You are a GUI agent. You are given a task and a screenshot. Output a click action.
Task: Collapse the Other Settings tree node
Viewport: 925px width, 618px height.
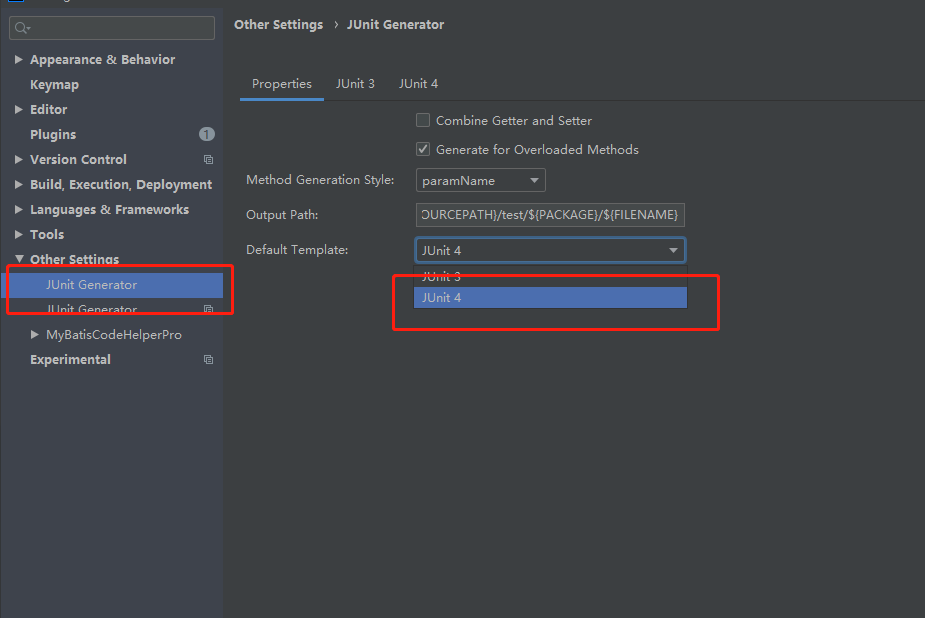click(x=19, y=260)
